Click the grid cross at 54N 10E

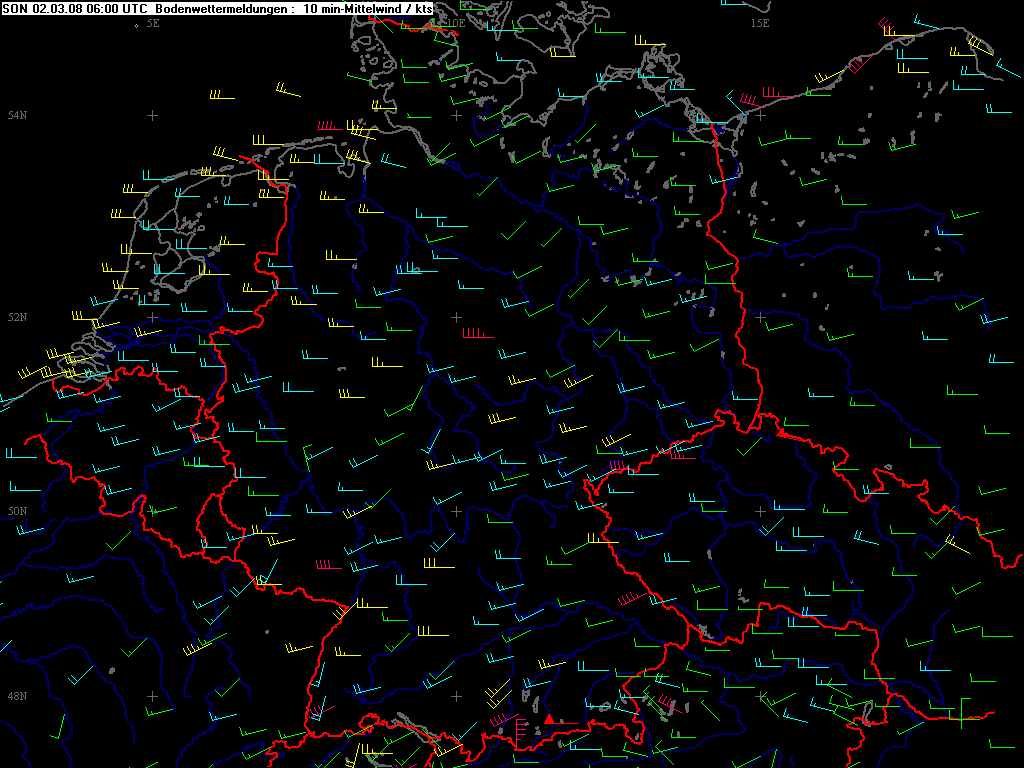(457, 116)
